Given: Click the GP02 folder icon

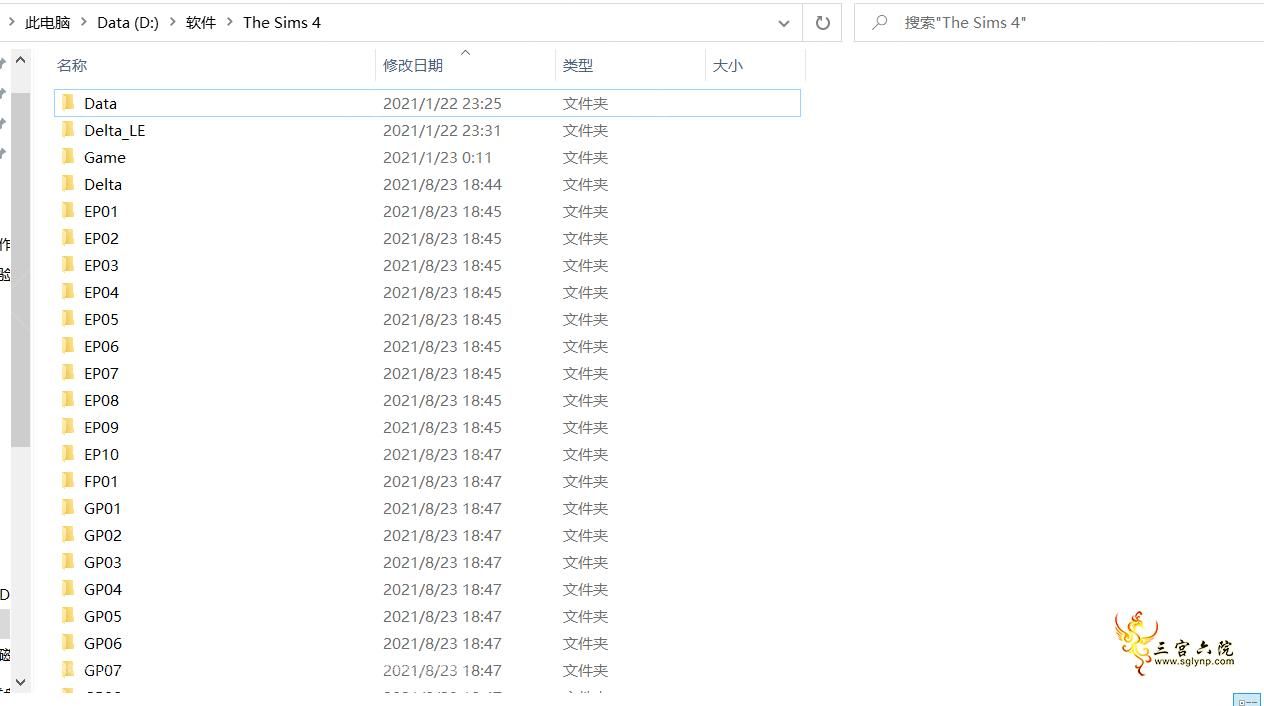Looking at the screenshot, I should coord(68,535).
